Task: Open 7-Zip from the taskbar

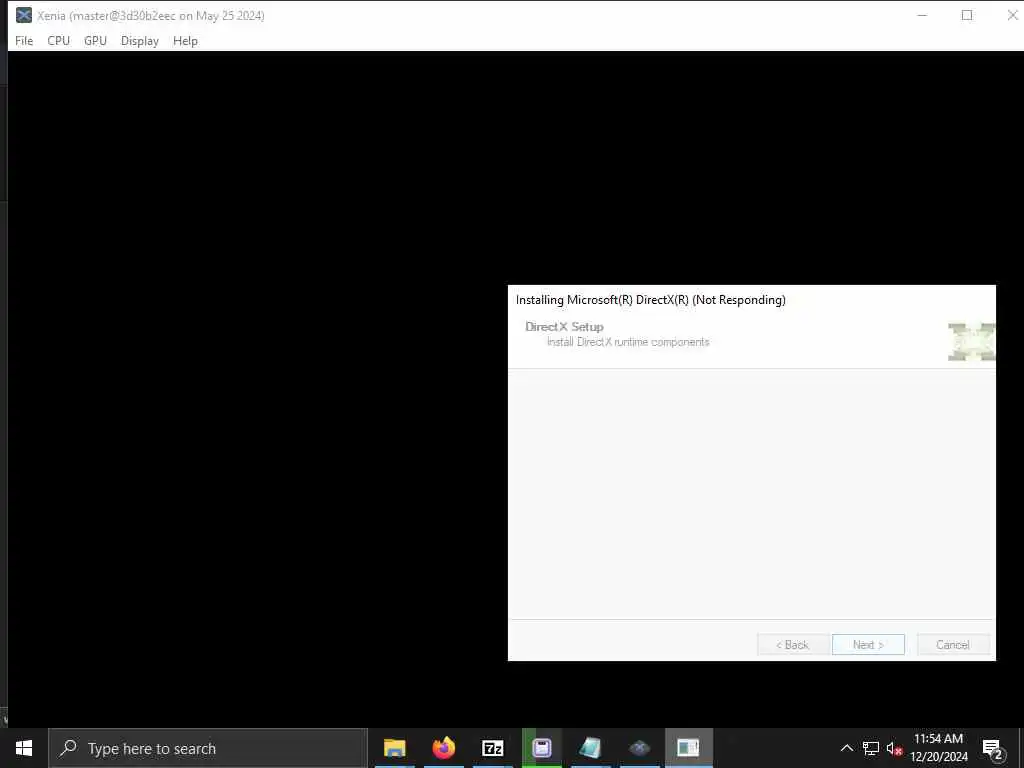Action: click(492, 748)
